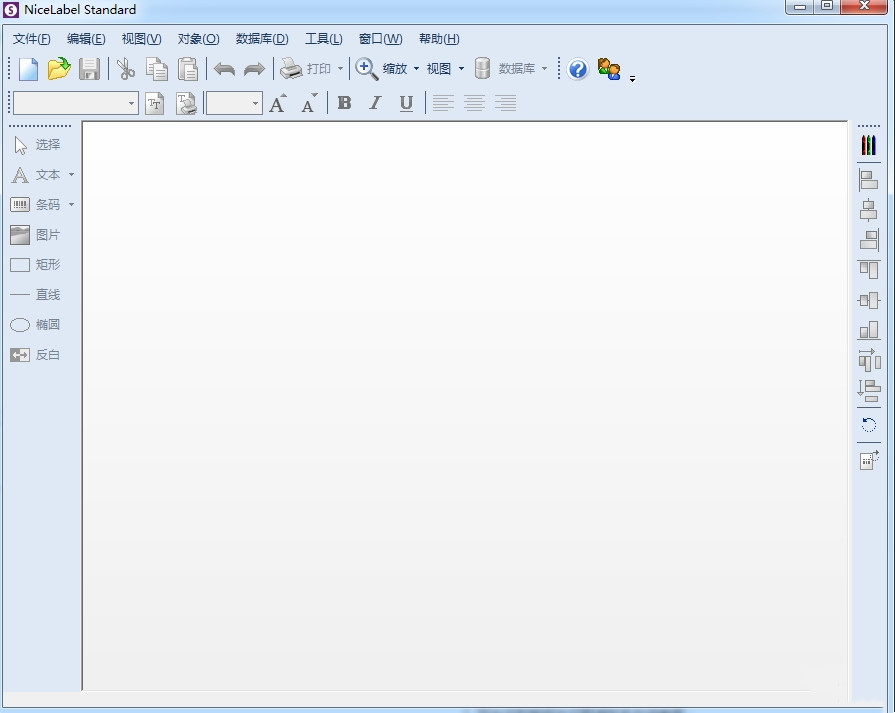Click the Paste clipboard icon
Image resolution: width=895 pixels, height=713 pixels.
[x=187, y=69]
